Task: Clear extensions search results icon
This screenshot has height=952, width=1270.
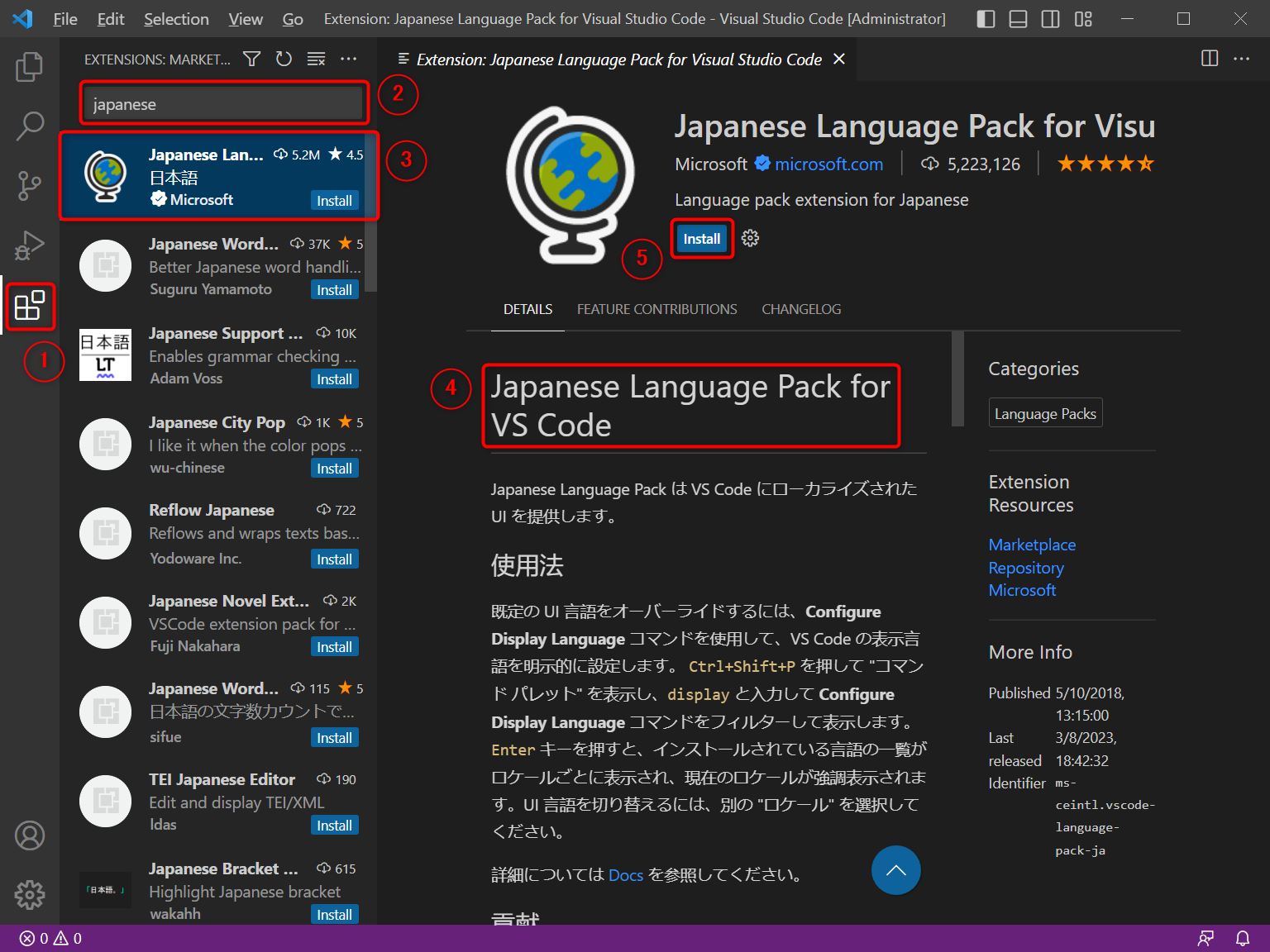Action: pos(316,59)
